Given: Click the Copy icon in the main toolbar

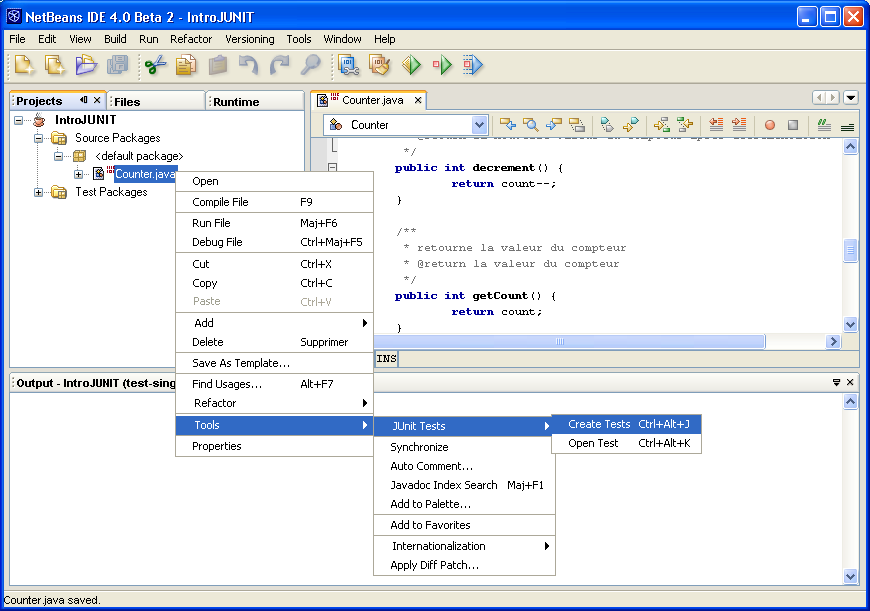Looking at the screenshot, I should (x=186, y=65).
